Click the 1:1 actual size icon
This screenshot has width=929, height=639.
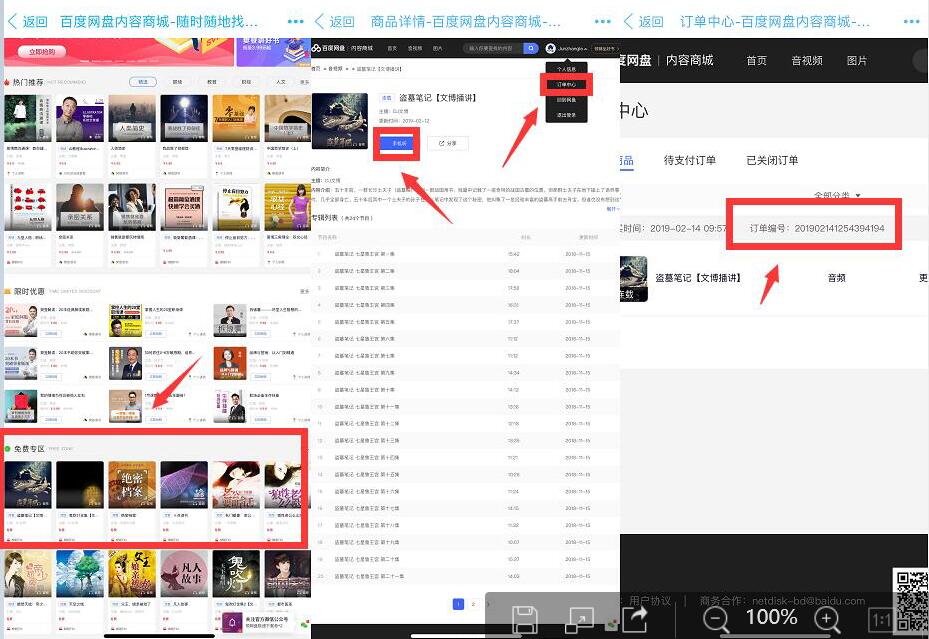tap(880, 620)
